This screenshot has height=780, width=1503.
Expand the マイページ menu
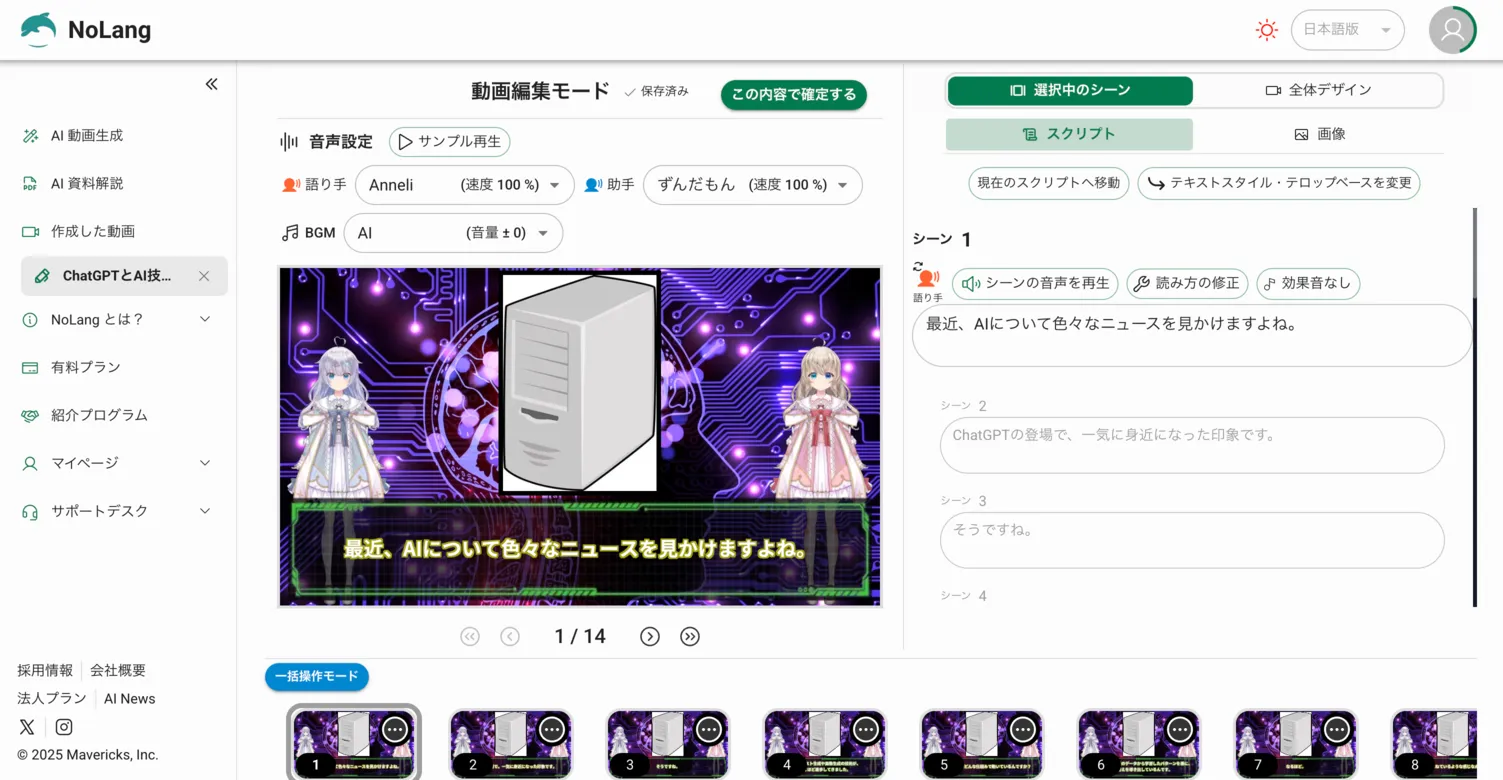point(117,463)
